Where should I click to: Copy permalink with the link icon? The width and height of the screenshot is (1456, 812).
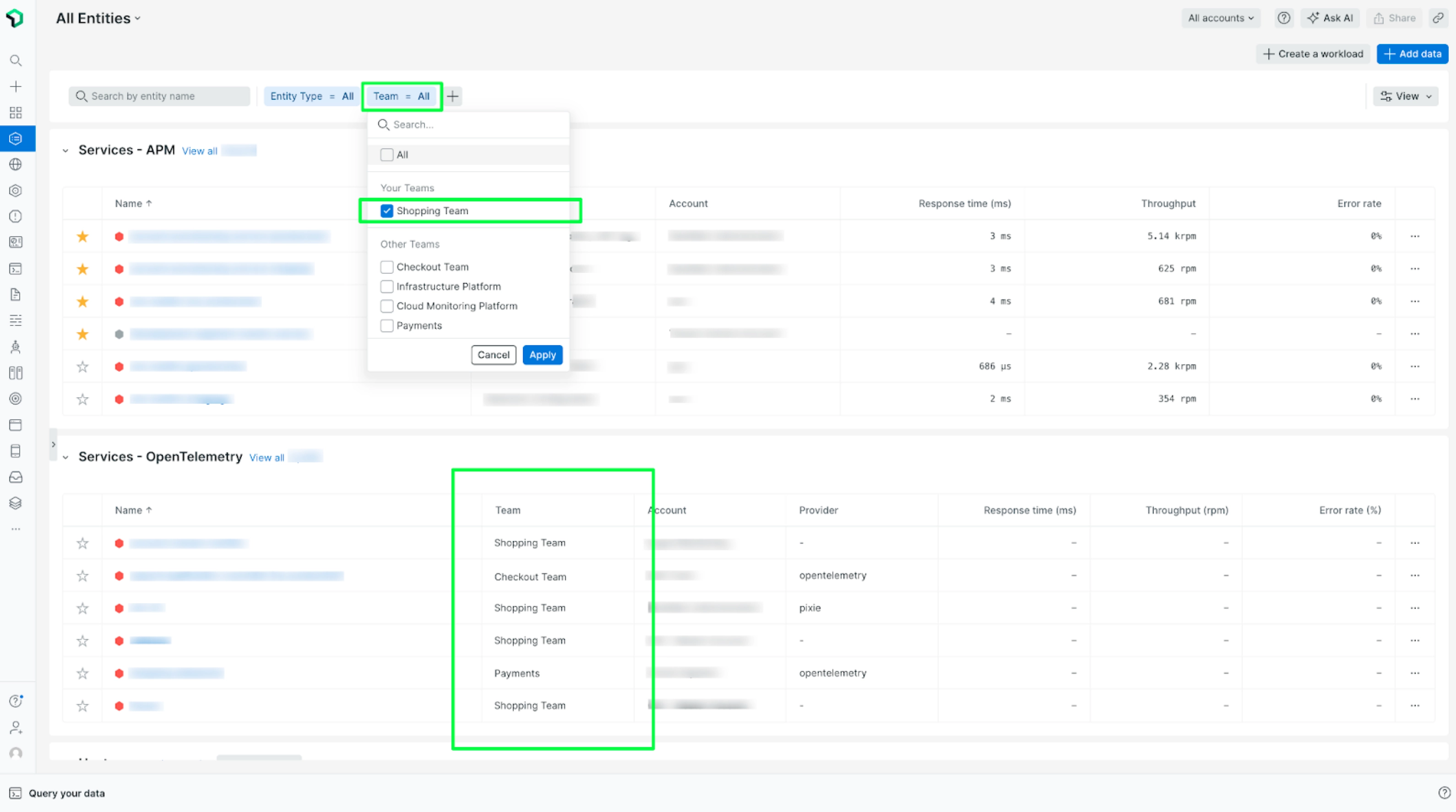[1438, 18]
